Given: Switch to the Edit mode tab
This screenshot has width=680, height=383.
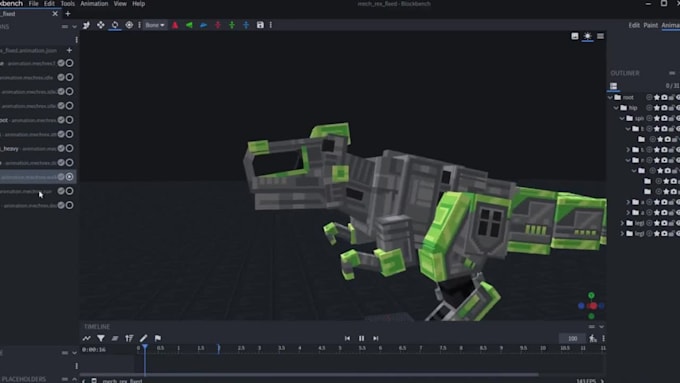Looking at the screenshot, I should [x=634, y=25].
